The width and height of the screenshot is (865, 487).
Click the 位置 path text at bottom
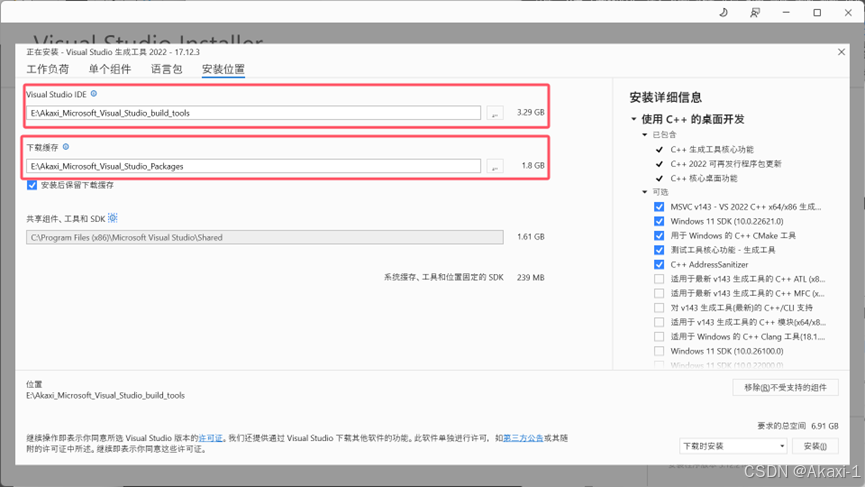pos(105,395)
